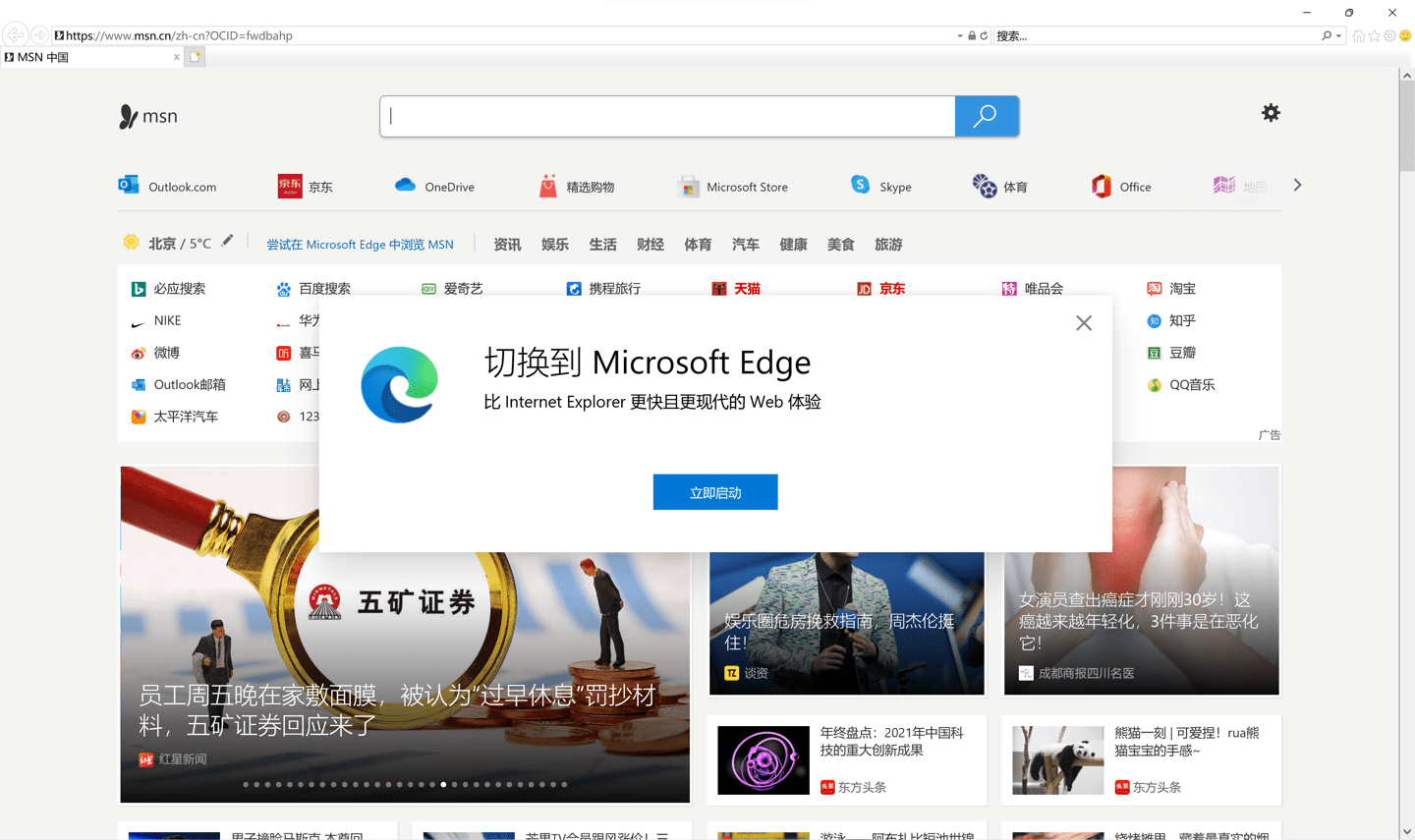
Task: Open browser search provider dropdown arrow
Action: click(1338, 36)
